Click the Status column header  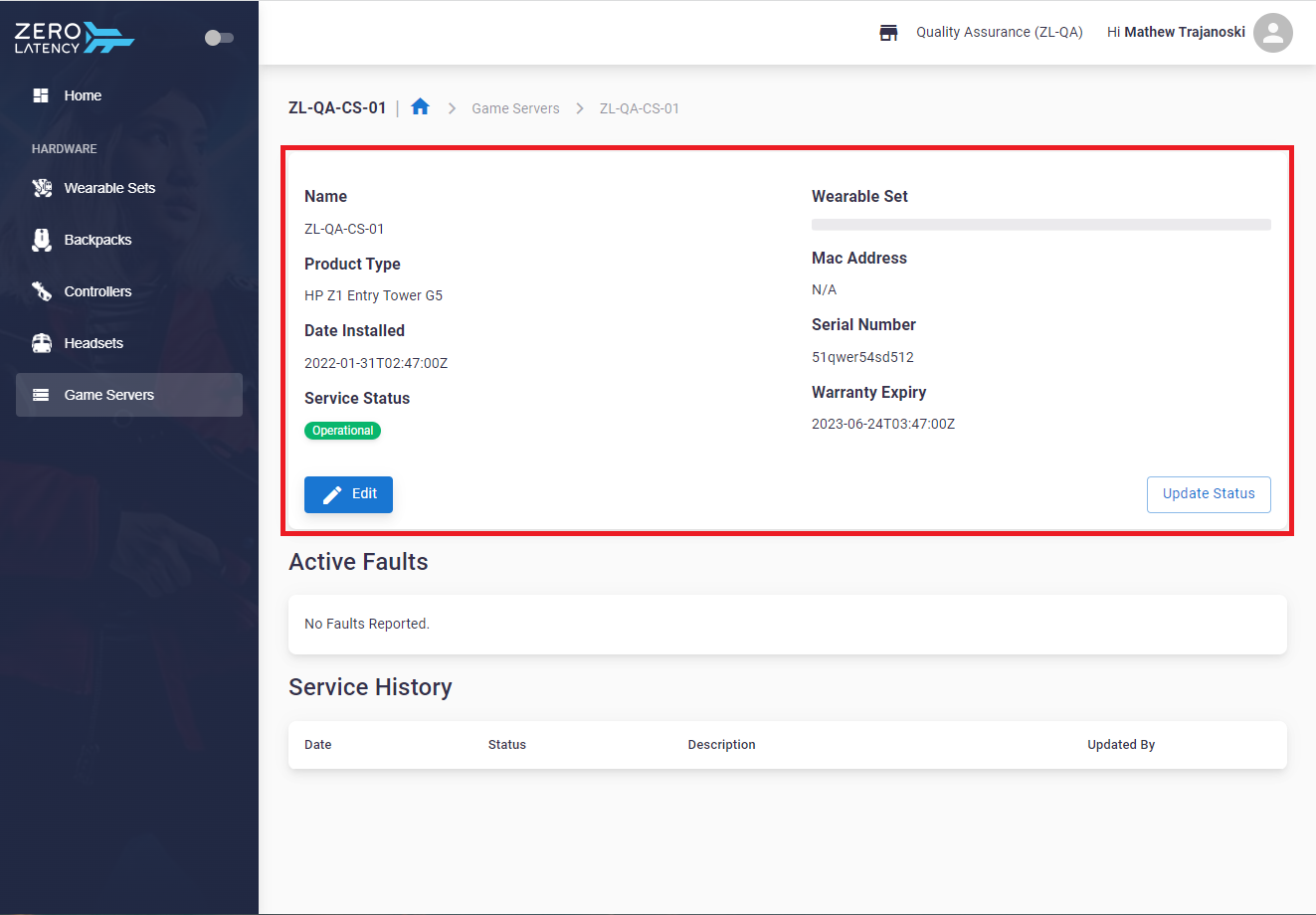pyautogui.click(x=507, y=744)
